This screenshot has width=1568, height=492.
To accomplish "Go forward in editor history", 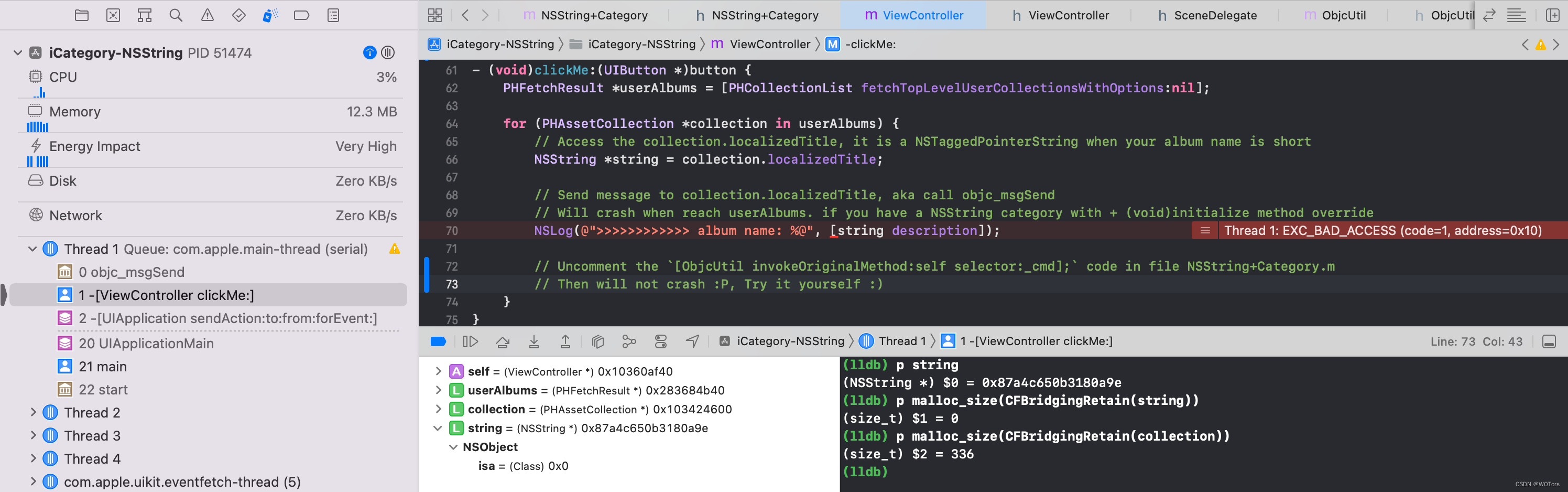I will [485, 15].
